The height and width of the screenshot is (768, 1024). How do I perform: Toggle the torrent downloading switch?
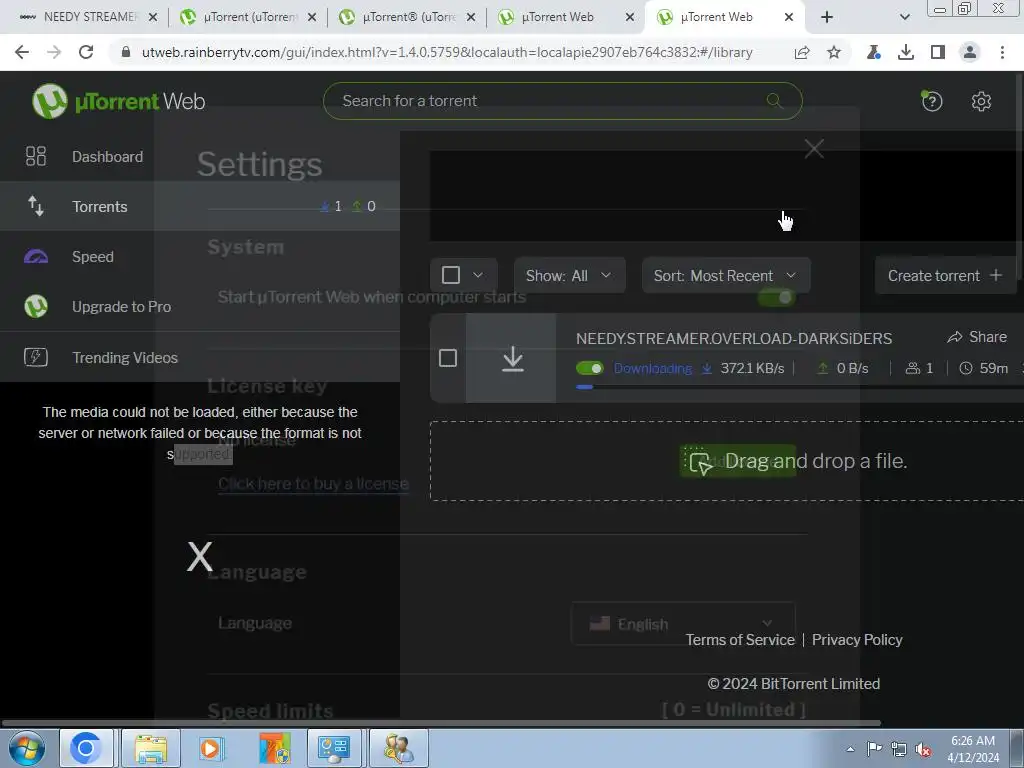tap(590, 368)
